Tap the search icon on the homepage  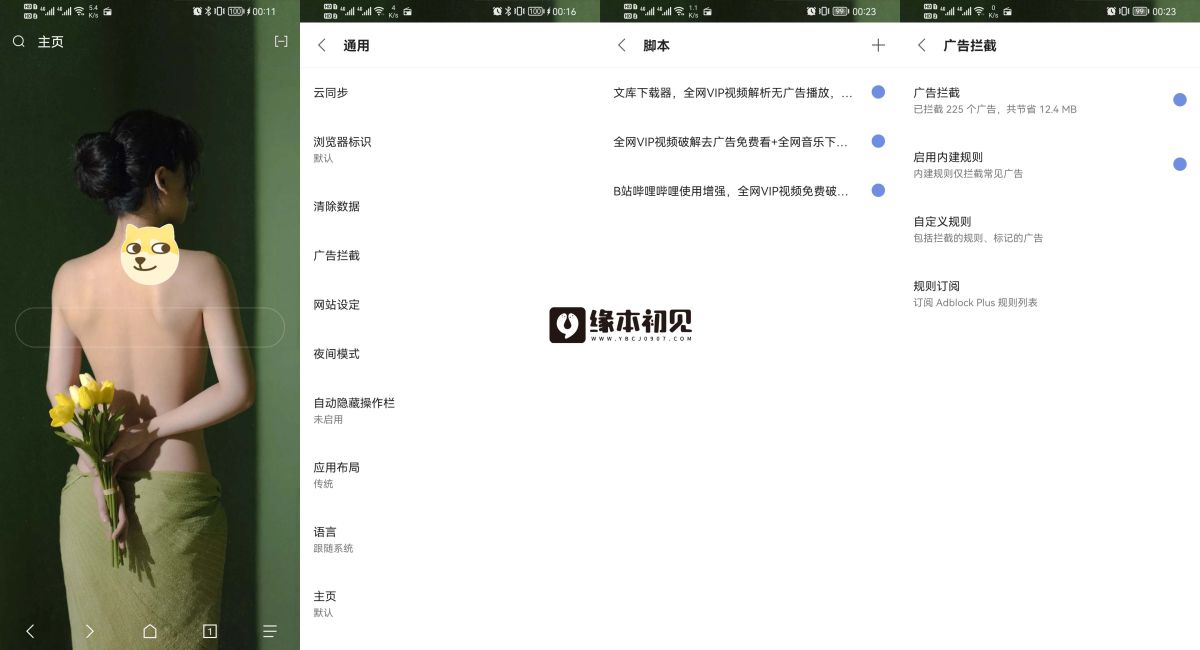pyautogui.click(x=18, y=41)
